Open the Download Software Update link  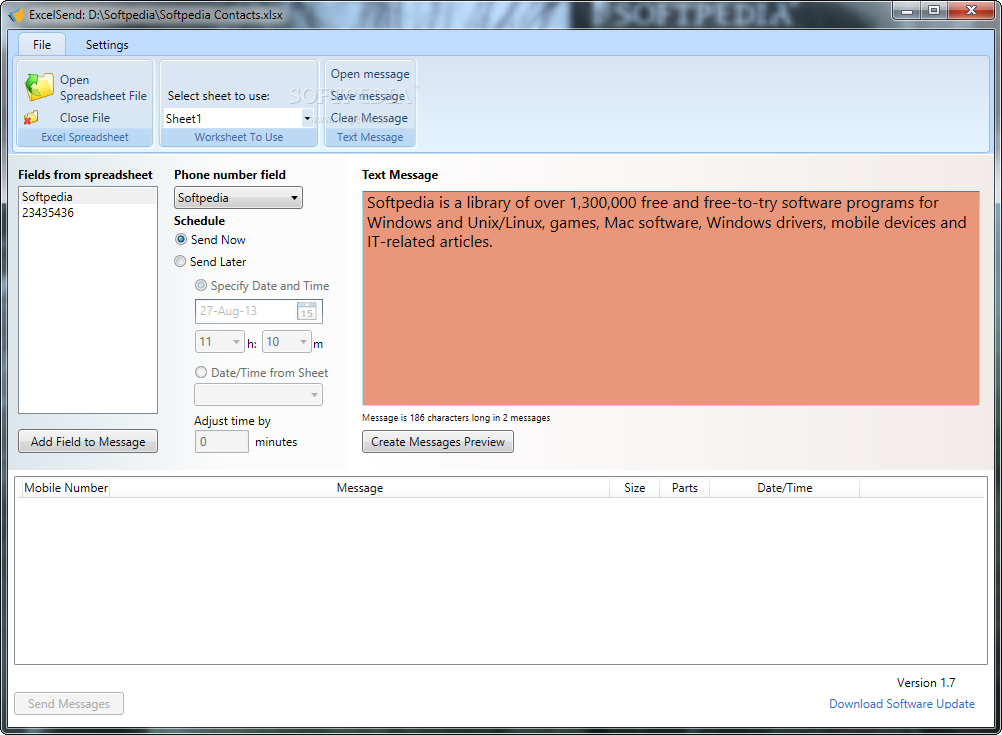pyautogui.click(x=902, y=704)
